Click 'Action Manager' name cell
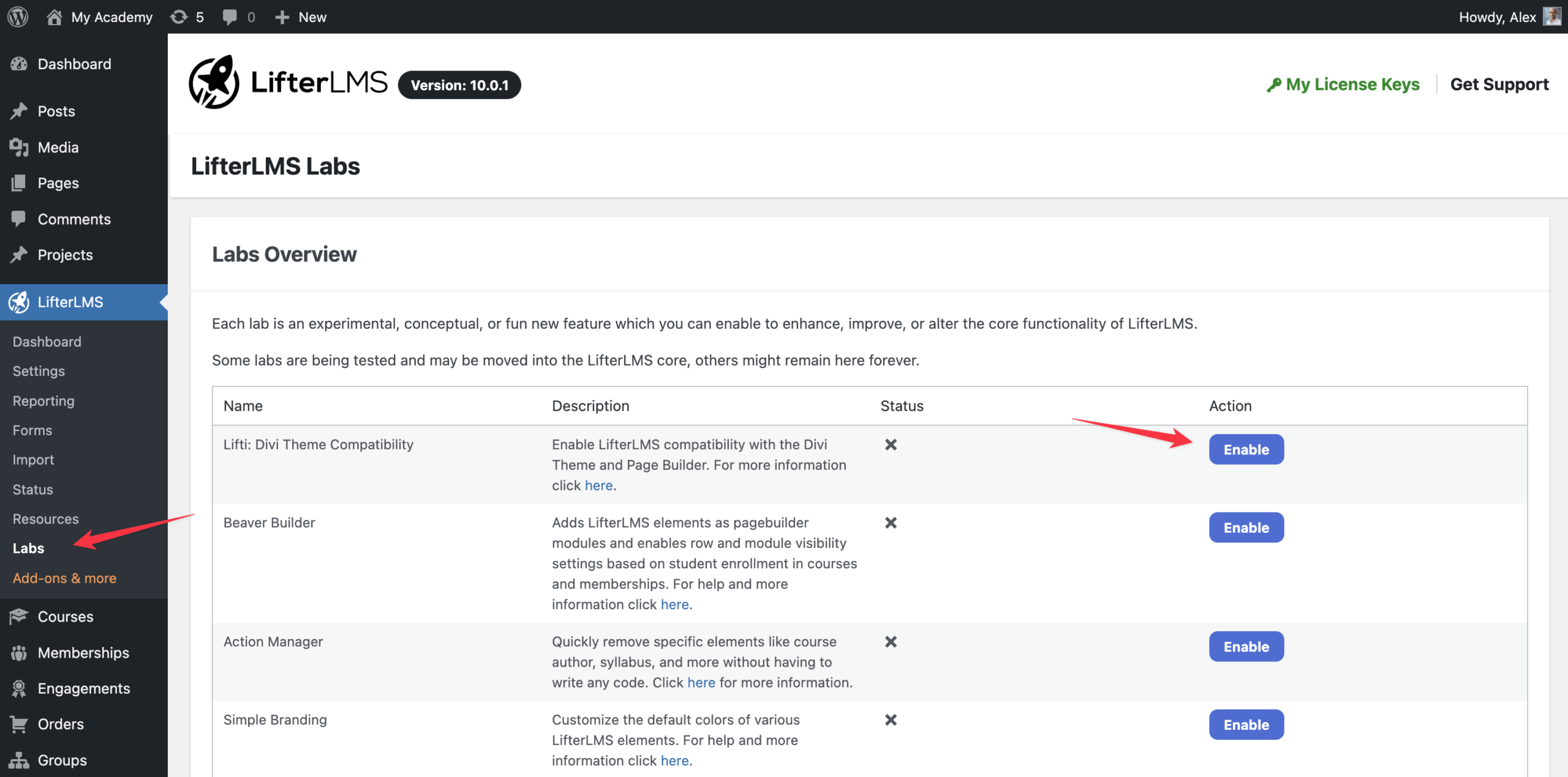The image size is (1568, 777). [273, 641]
